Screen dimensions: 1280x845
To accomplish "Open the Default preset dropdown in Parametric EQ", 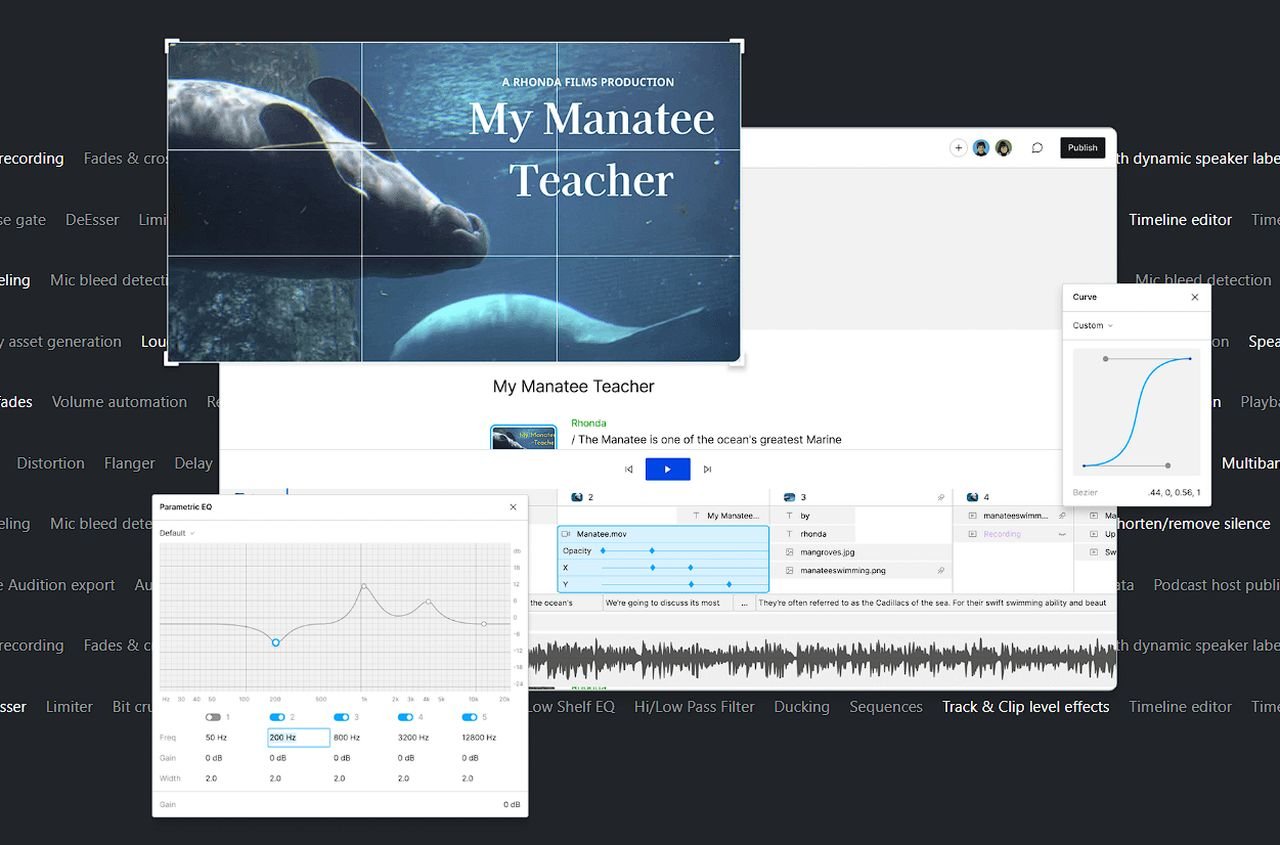I will (177, 533).
